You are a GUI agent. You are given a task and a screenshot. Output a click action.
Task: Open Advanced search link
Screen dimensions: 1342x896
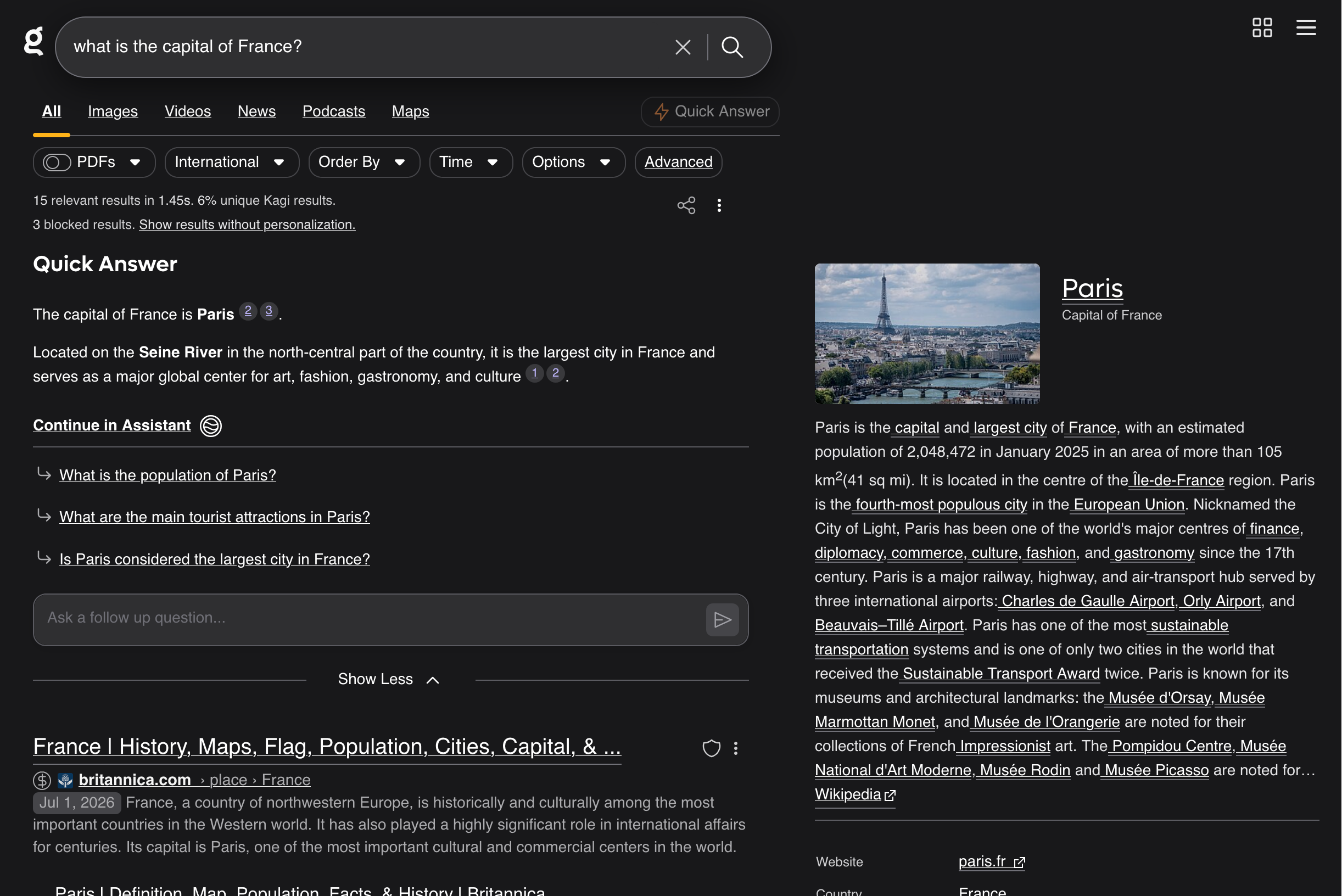click(679, 163)
